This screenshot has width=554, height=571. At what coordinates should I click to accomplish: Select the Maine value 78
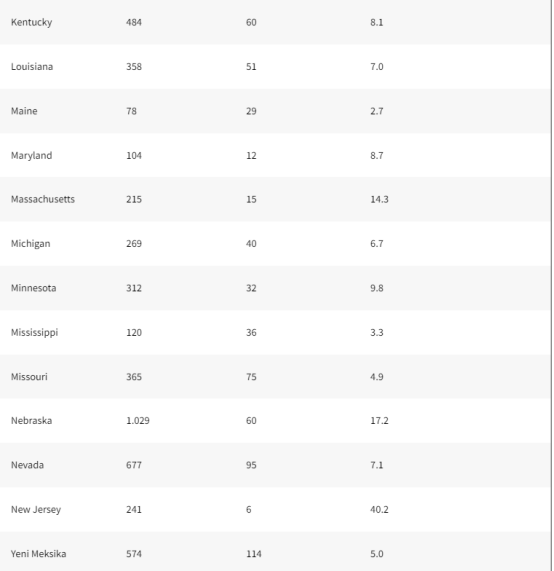click(x=131, y=111)
